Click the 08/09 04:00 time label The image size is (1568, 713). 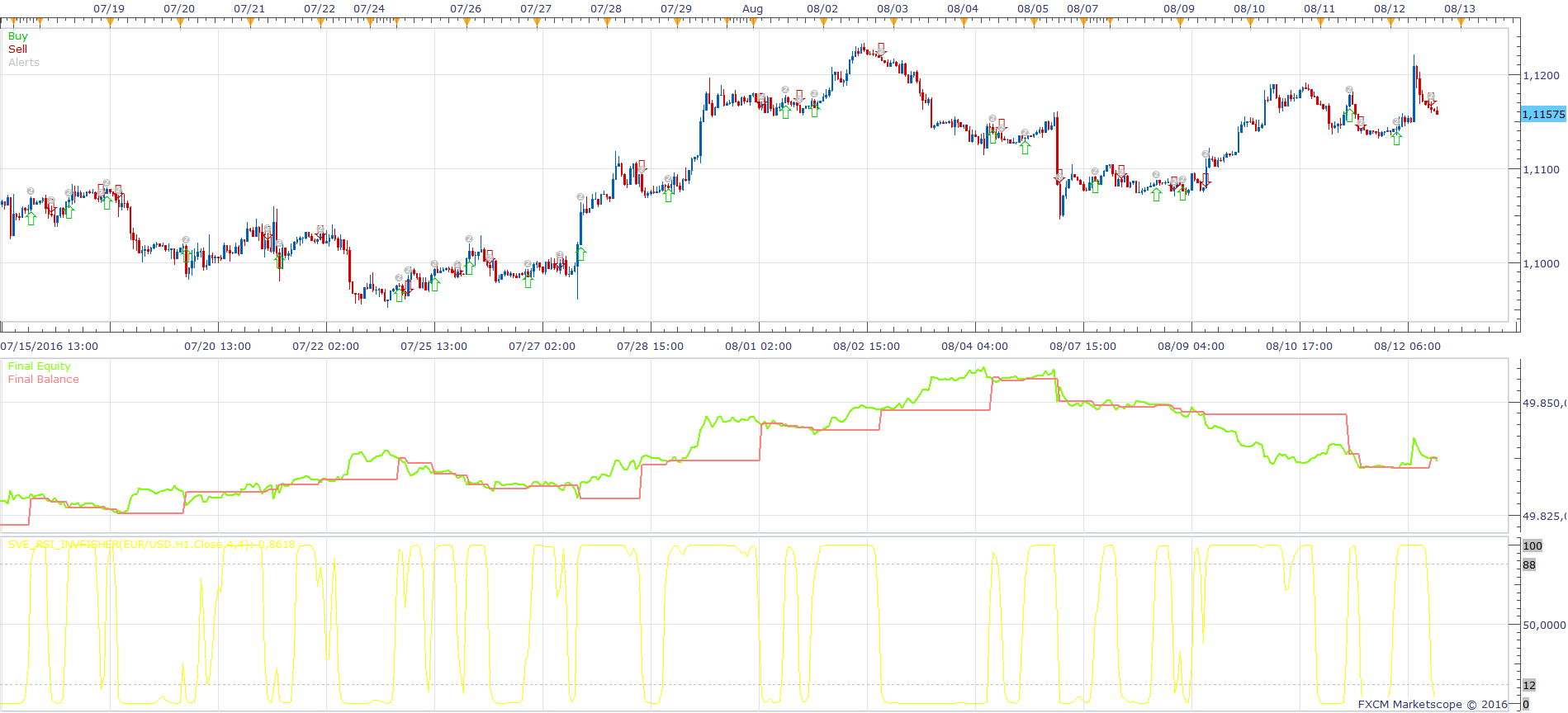pos(1191,347)
